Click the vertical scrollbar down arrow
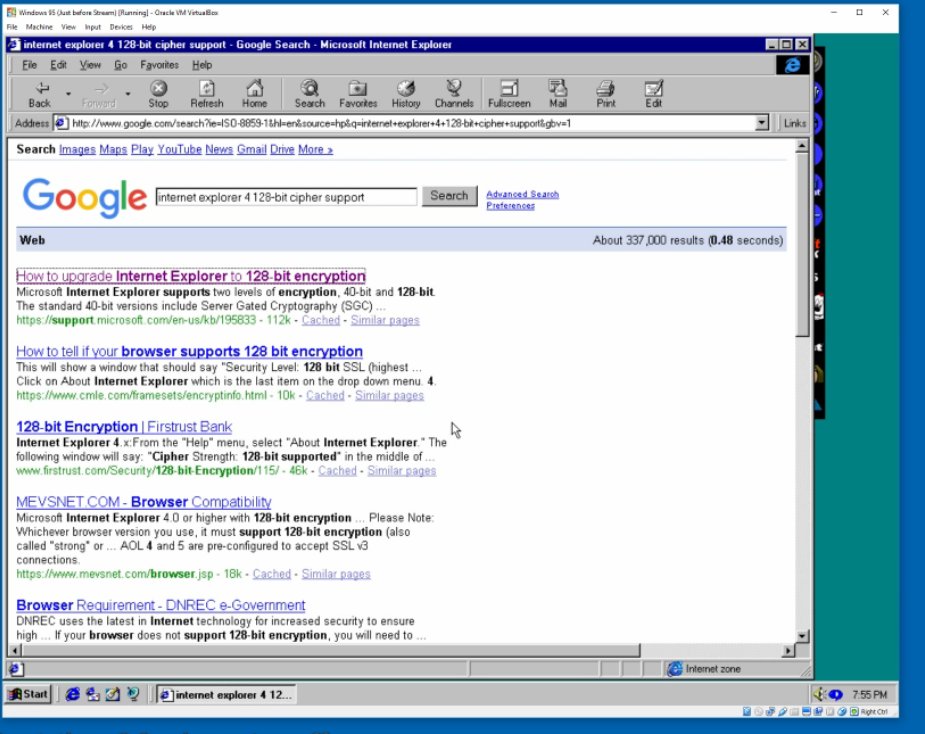This screenshot has width=925, height=734. pos(802,635)
